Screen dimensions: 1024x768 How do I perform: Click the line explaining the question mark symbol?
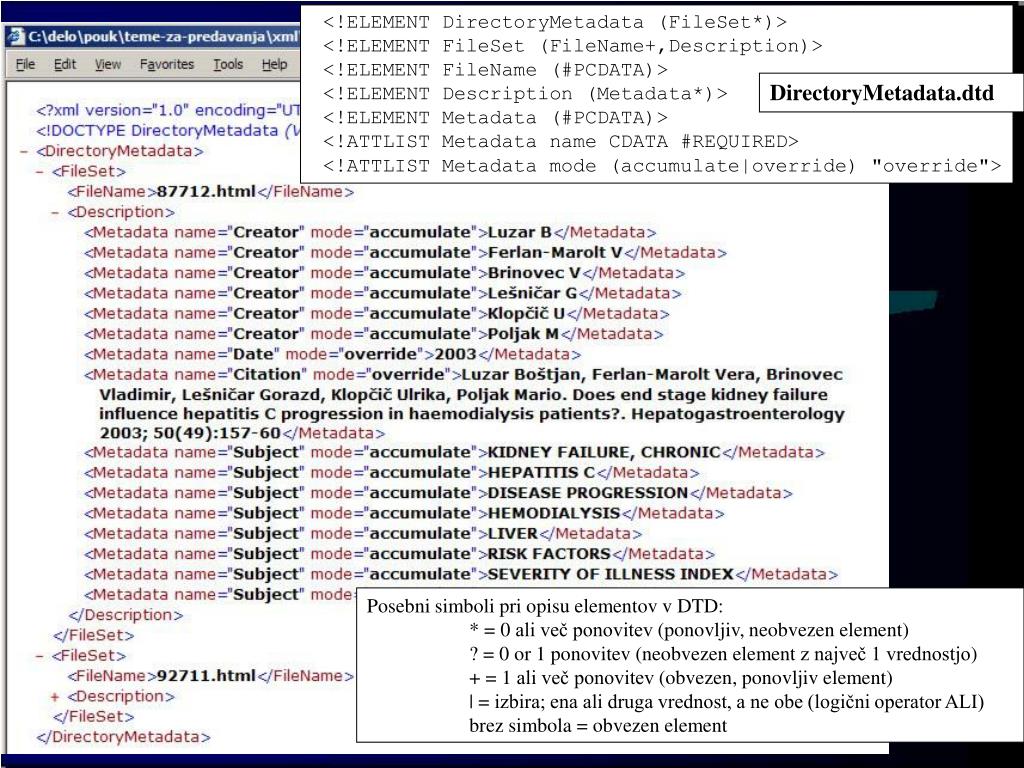click(x=723, y=654)
